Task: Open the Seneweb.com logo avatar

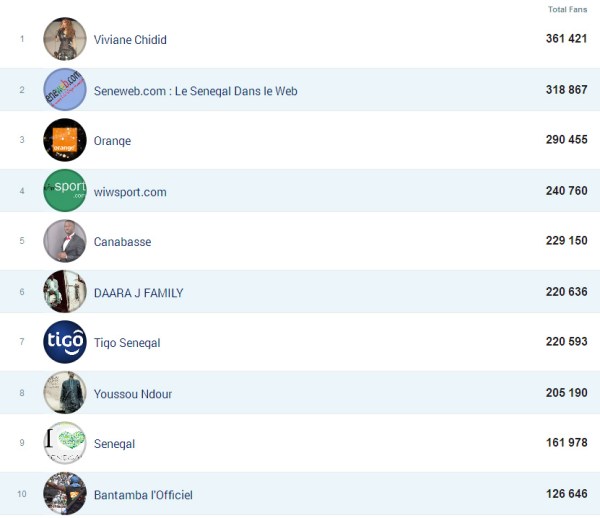Action: click(65, 90)
